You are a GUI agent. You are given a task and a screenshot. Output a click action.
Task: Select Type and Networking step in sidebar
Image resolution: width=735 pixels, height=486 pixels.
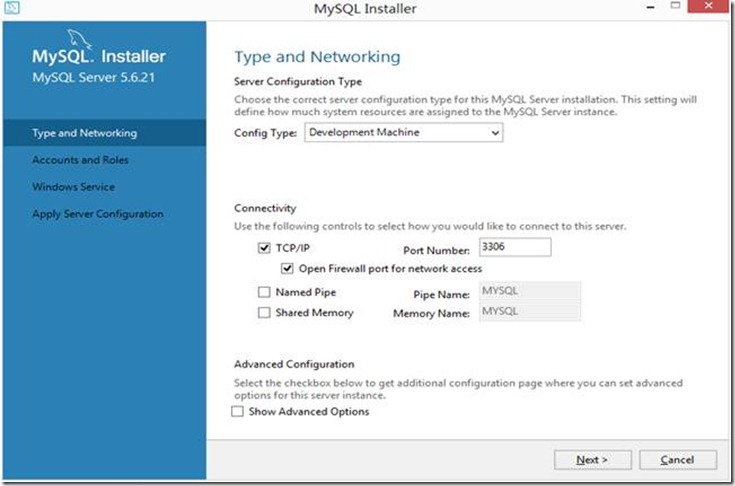[x=104, y=133]
